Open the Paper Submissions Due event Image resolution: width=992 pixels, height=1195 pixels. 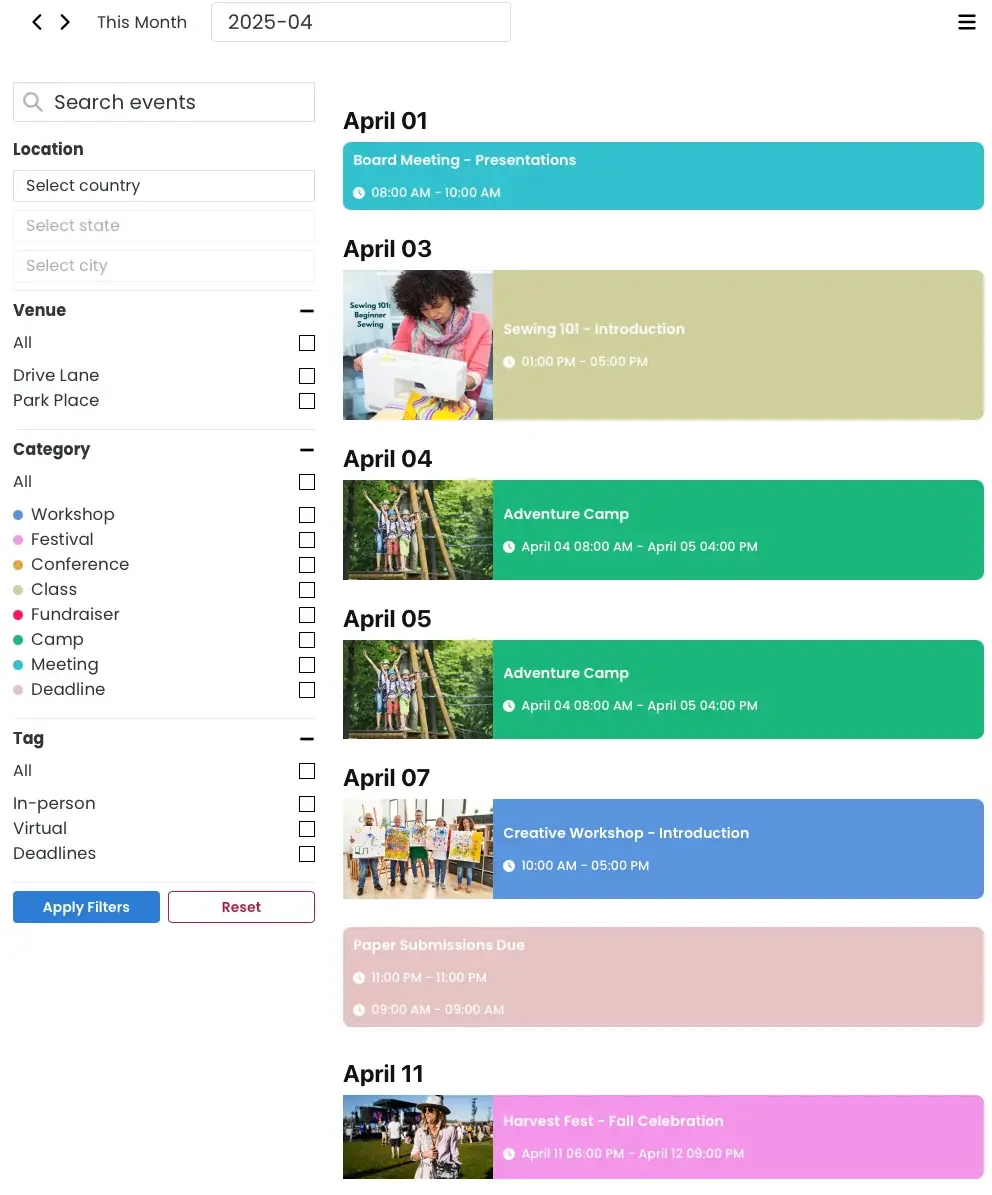click(x=663, y=977)
